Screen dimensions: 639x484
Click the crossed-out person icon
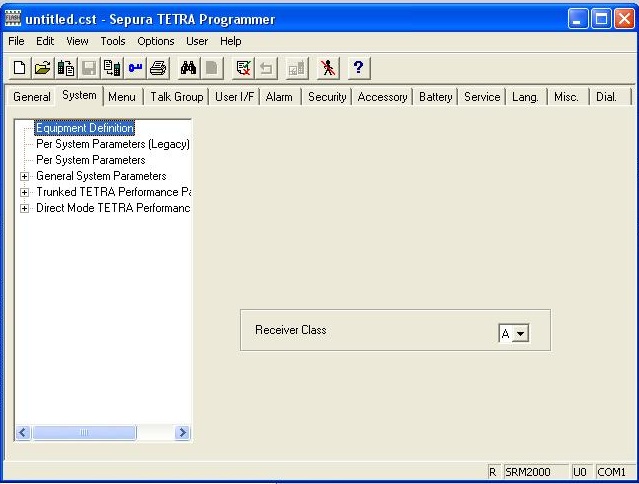tap(328, 68)
